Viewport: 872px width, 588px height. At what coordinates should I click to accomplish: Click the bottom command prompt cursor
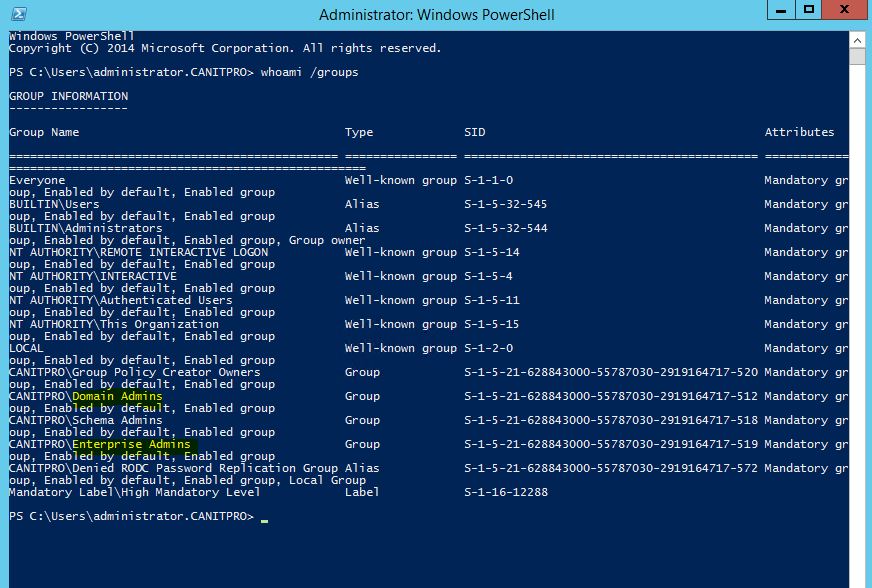pos(264,521)
